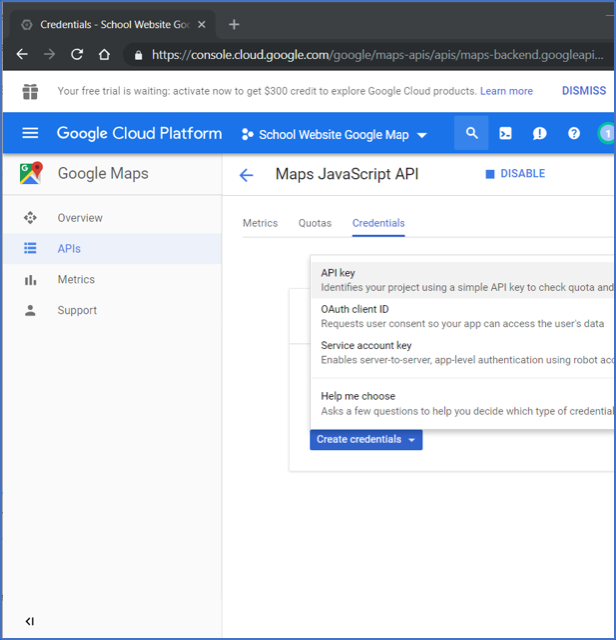This screenshot has height=640, width=616.
Task: Expand School Website Google Map project selector
Action: (x=334, y=134)
